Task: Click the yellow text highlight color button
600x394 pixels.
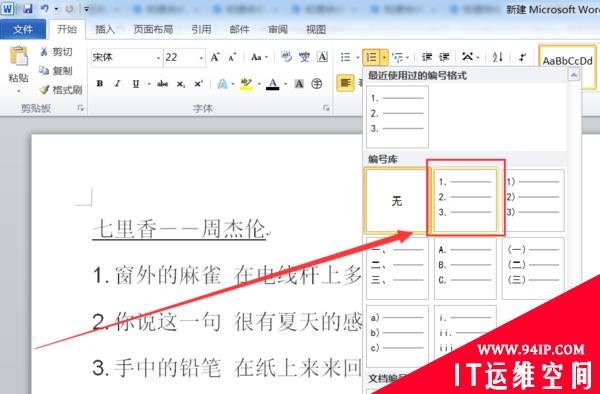Action: pyautogui.click(x=246, y=83)
